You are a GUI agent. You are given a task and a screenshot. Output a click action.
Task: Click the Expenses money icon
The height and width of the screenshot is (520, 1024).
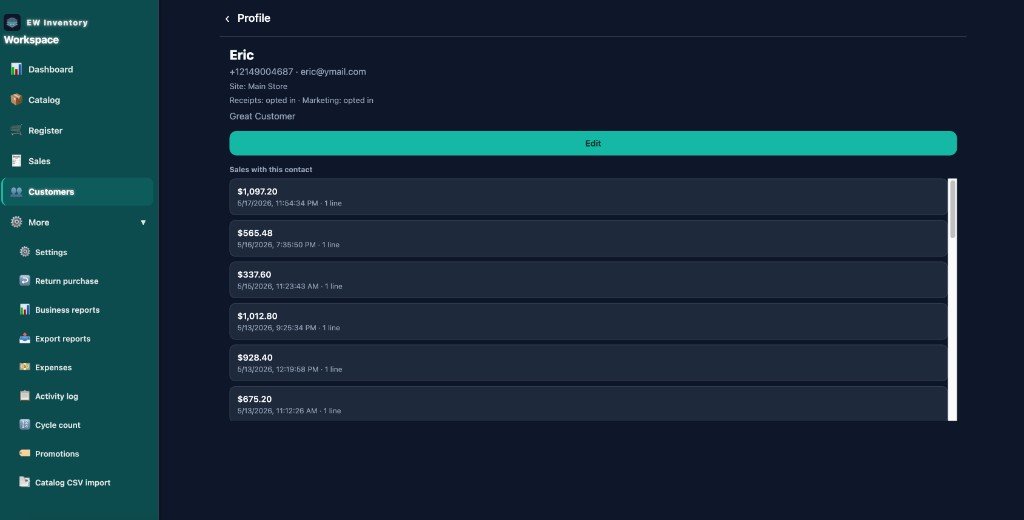click(x=25, y=366)
